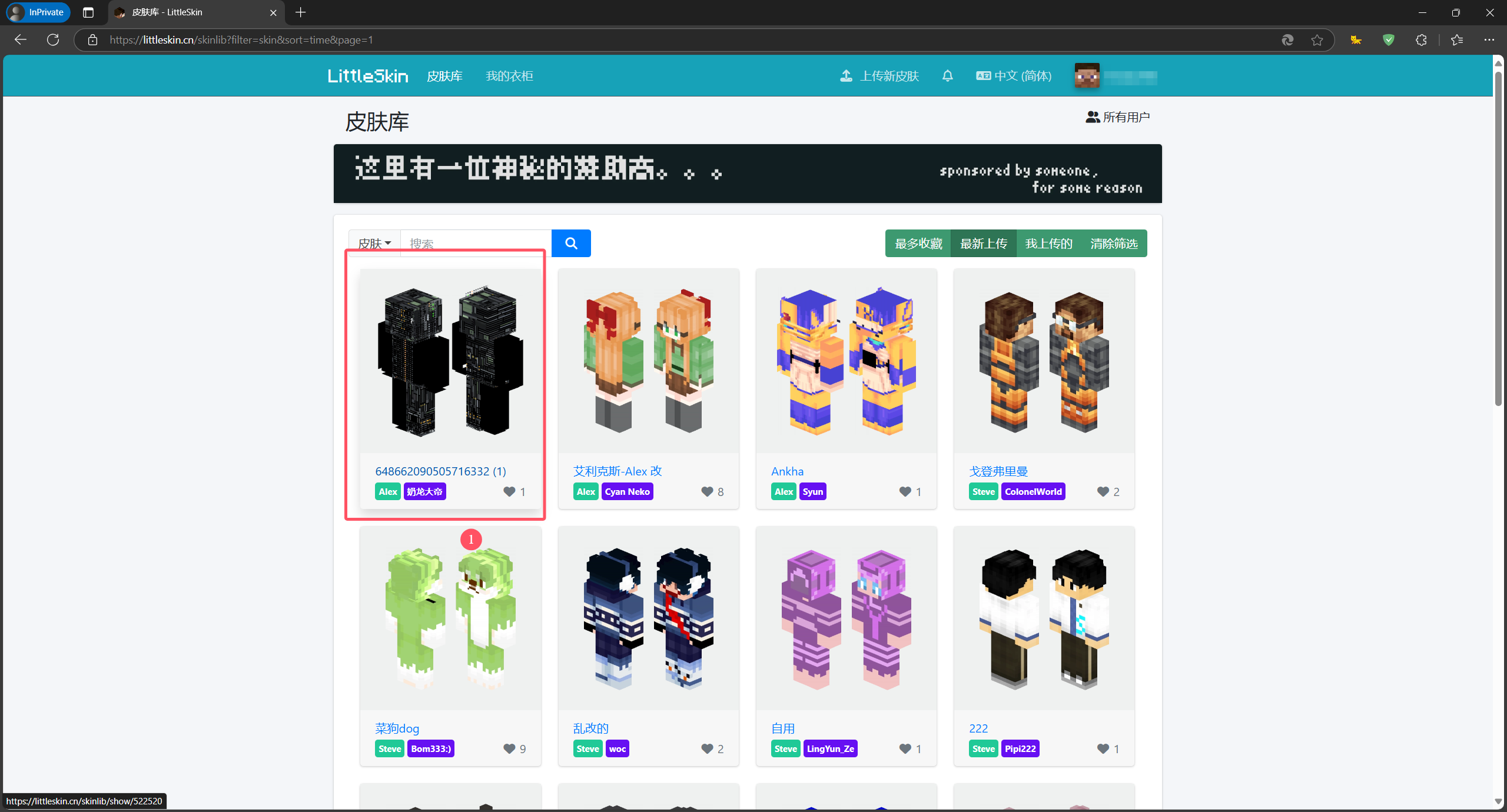The width and height of the screenshot is (1507, 812).
Task: Click the notification bell icon
Action: pos(947,76)
